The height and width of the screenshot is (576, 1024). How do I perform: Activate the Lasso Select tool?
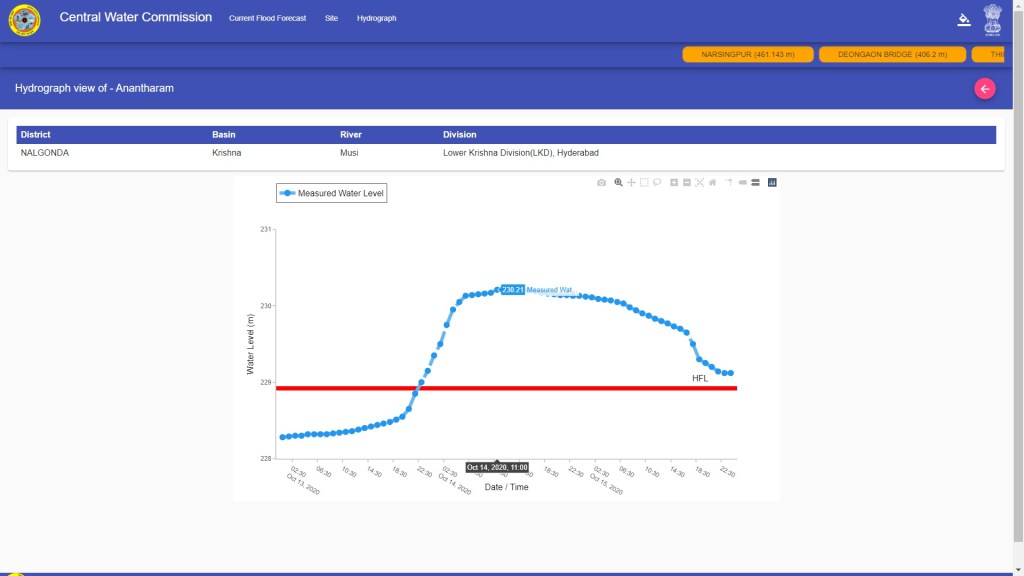click(x=657, y=183)
